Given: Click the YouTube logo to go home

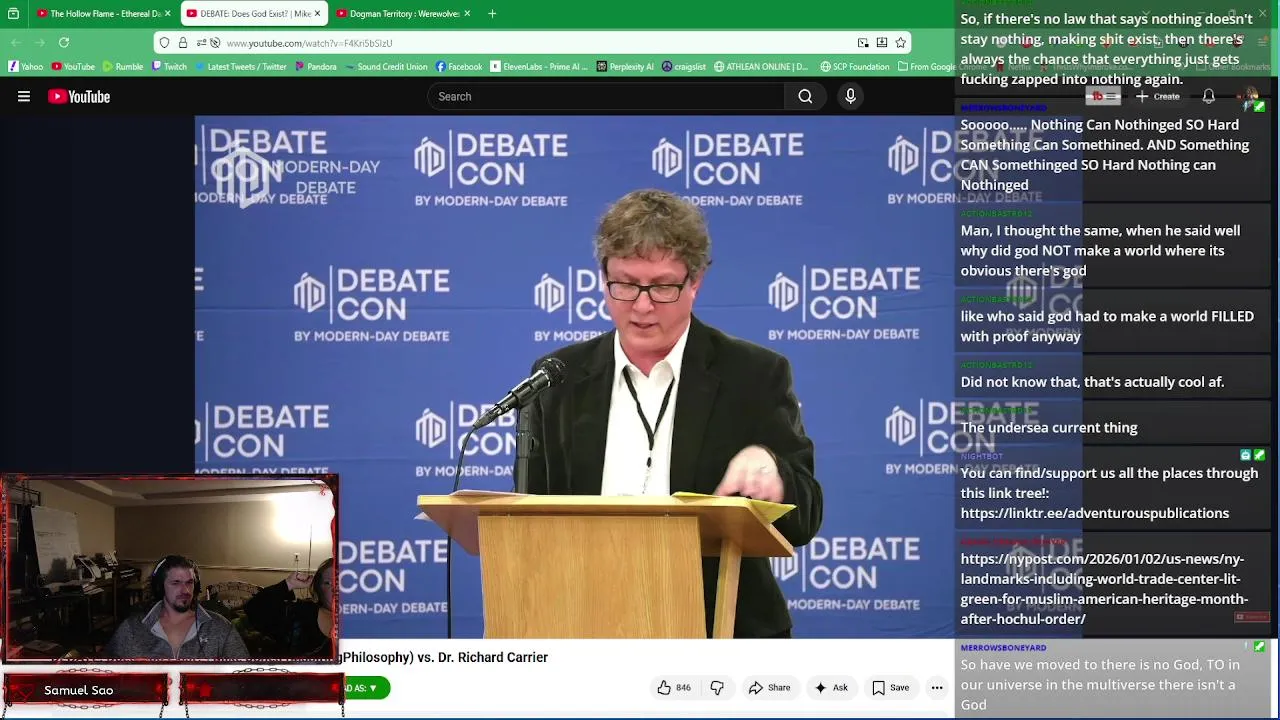Looking at the screenshot, I should (x=79, y=97).
